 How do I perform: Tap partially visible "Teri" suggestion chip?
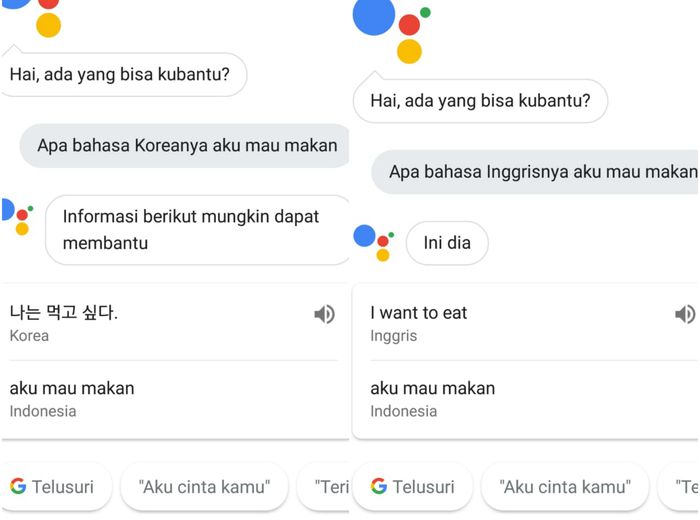click(x=324, y=487)
